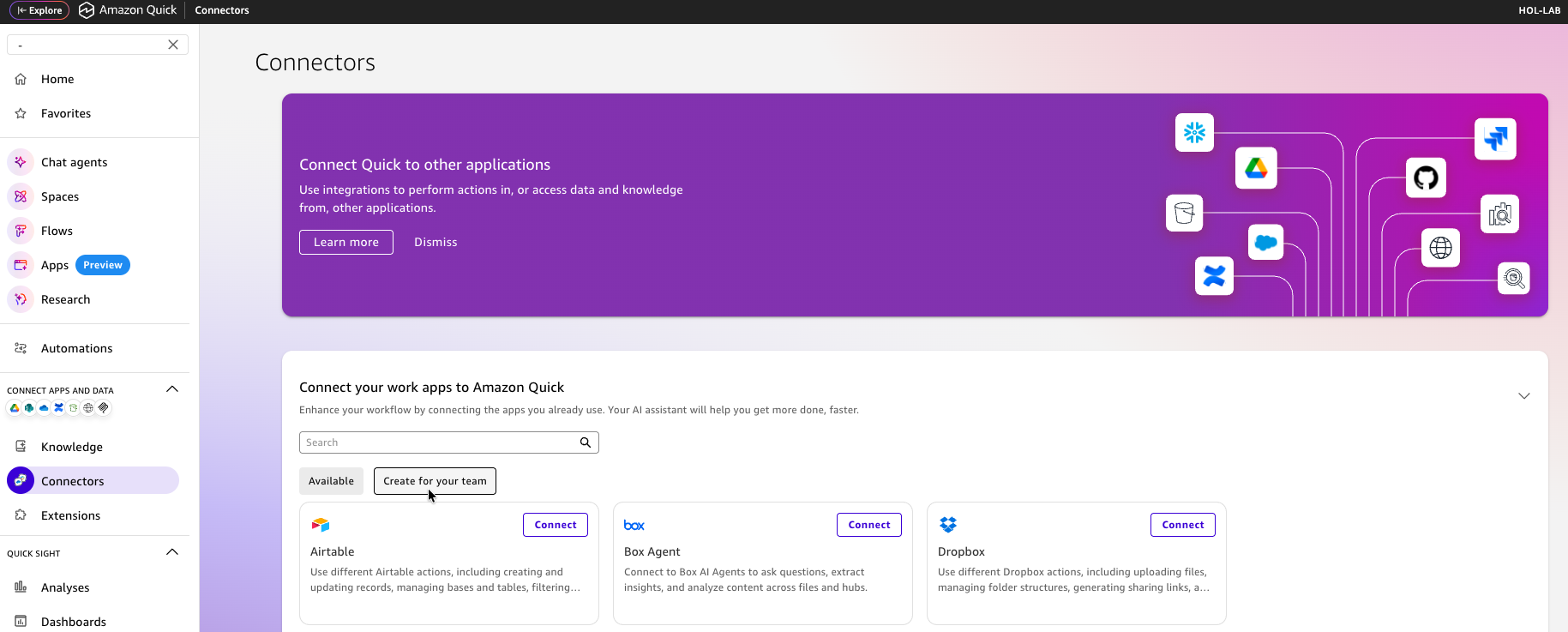Go to Spaces
Viewport: 1568px width, 632px height.
pyautogui.click(x=60, y=196)
